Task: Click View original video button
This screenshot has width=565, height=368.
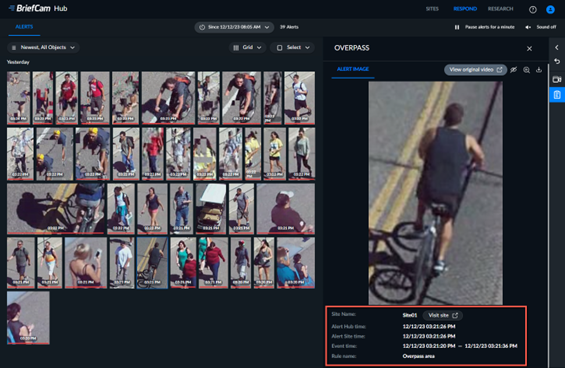Action: tap(475, 70)
